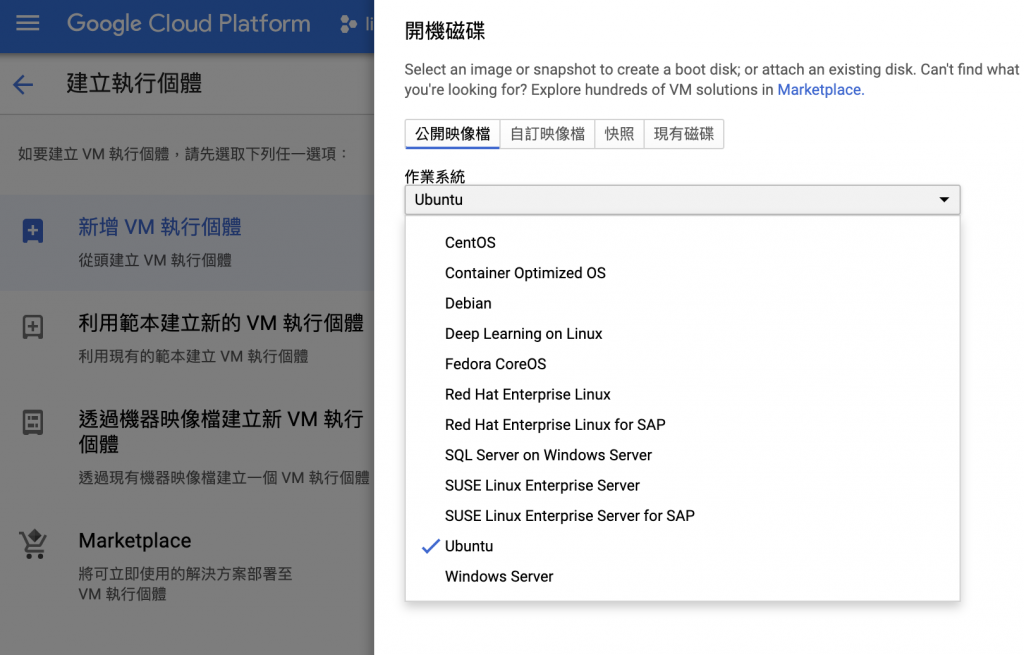The image size is (1024, 655).
Task: Choose SUSE Linux Enterprise Server for SAP
Action: click(x=682, y=516)
